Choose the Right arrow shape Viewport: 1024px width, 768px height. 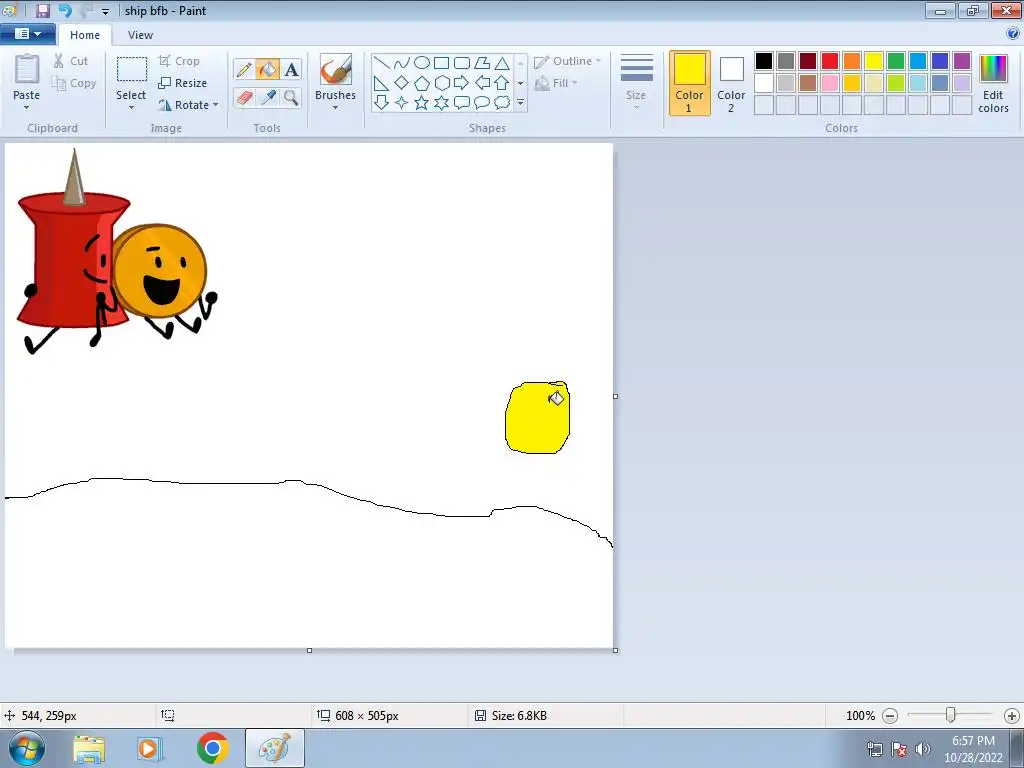click(462, 83)
